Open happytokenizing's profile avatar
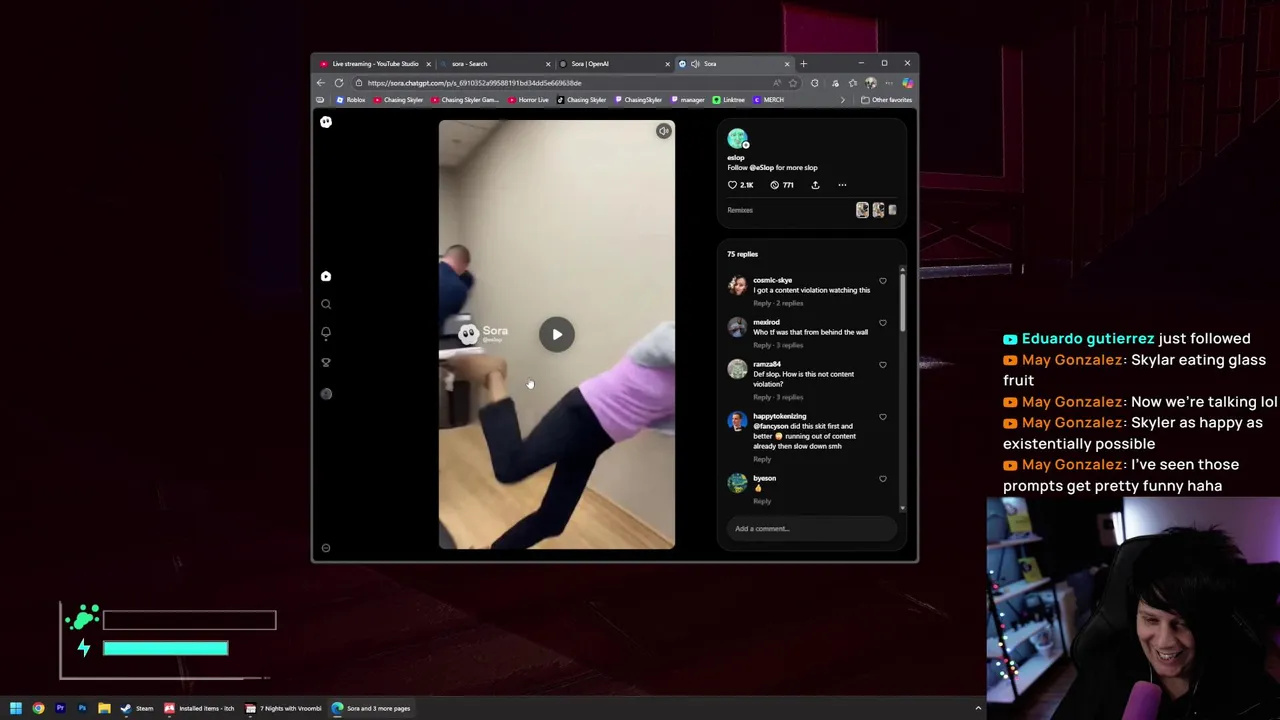The width and height of the screenshot is (1280, 720). pyautogui.click(x=737, y=421)
